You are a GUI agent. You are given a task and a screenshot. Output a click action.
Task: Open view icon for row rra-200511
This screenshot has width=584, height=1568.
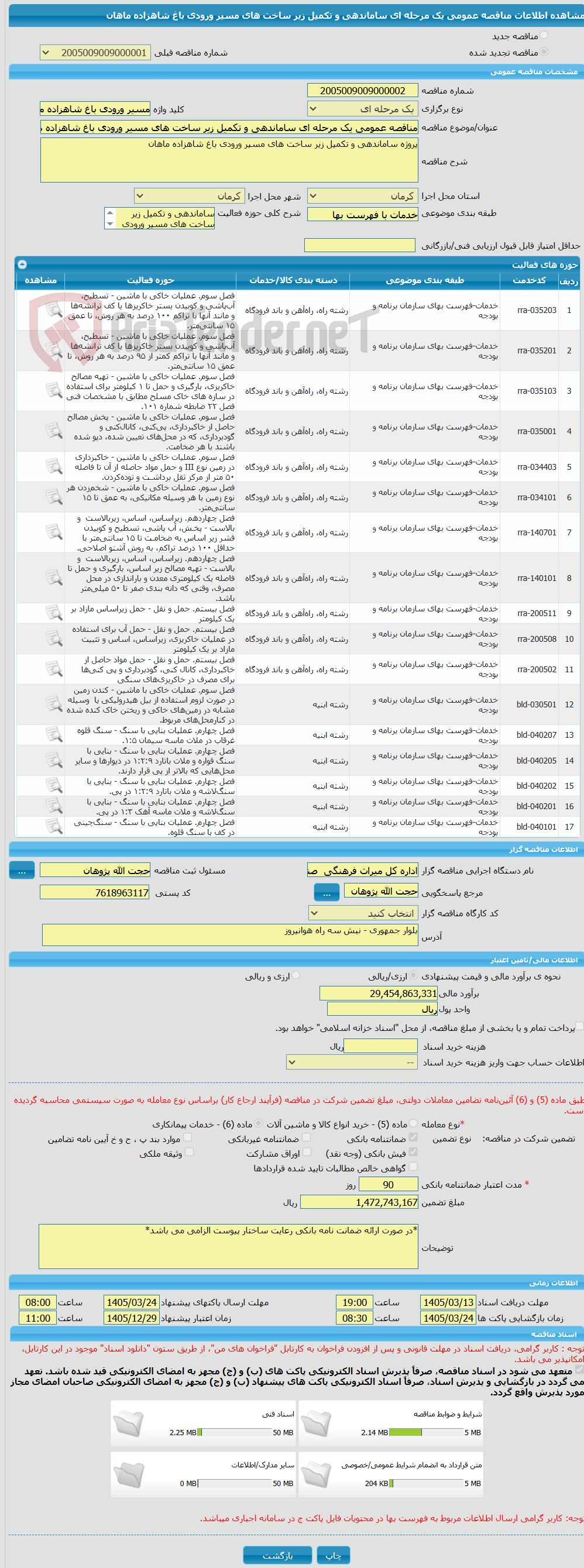click(54, 613)
